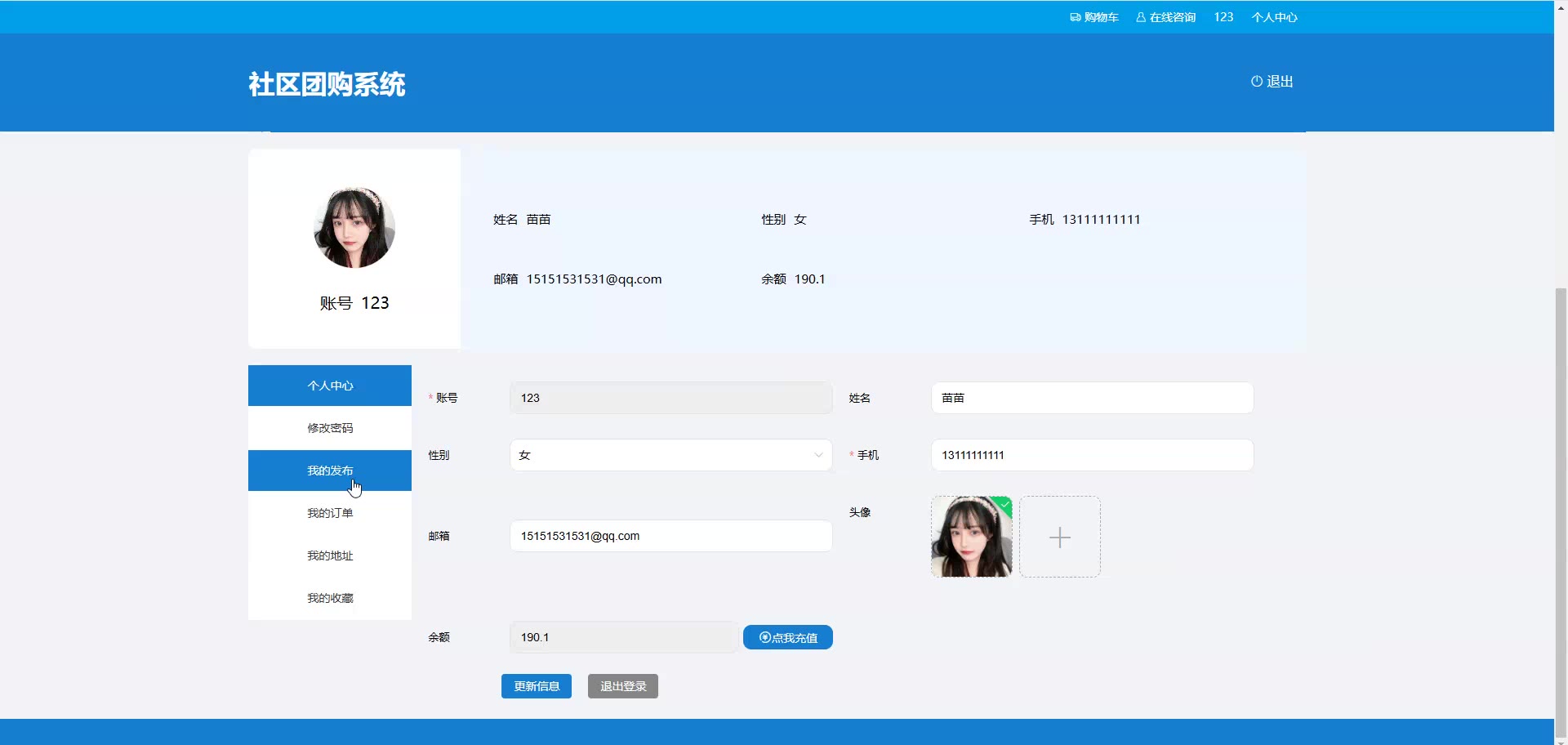This screenshot has width=1568, height=745.
Task: Click the round profile avatar picture
Action: pyautogui.click(x=354, y=227)
